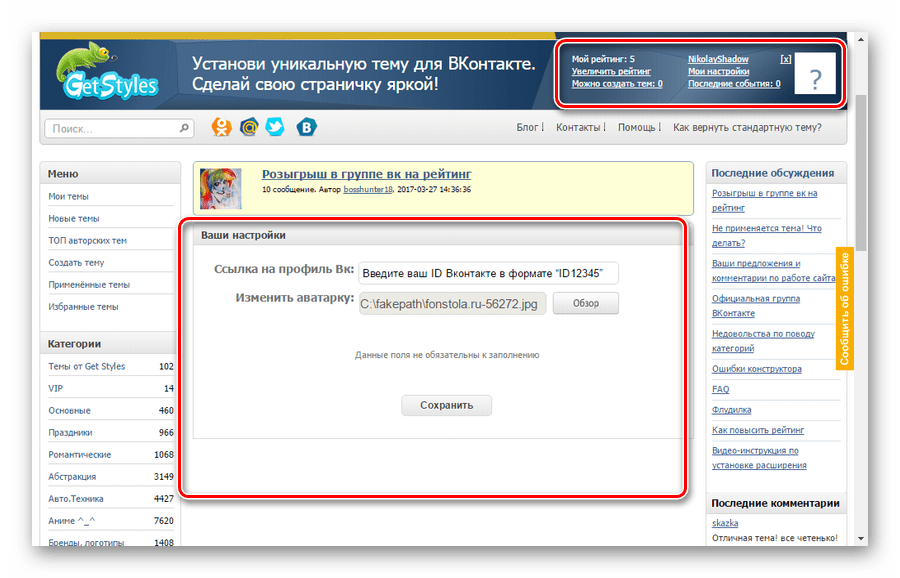900x578 pixels.
Task: Open discussion Не применяется тема! Что делать?
Action: pos(767,235)
